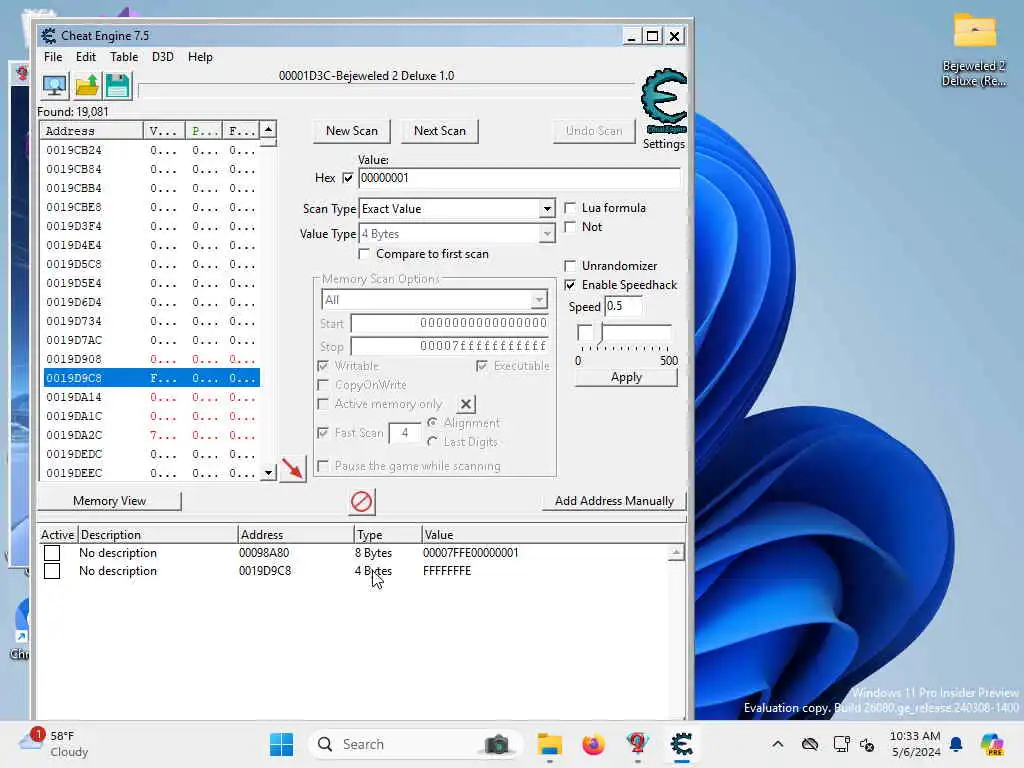Open the Edit menu

(x=86, y=57)
